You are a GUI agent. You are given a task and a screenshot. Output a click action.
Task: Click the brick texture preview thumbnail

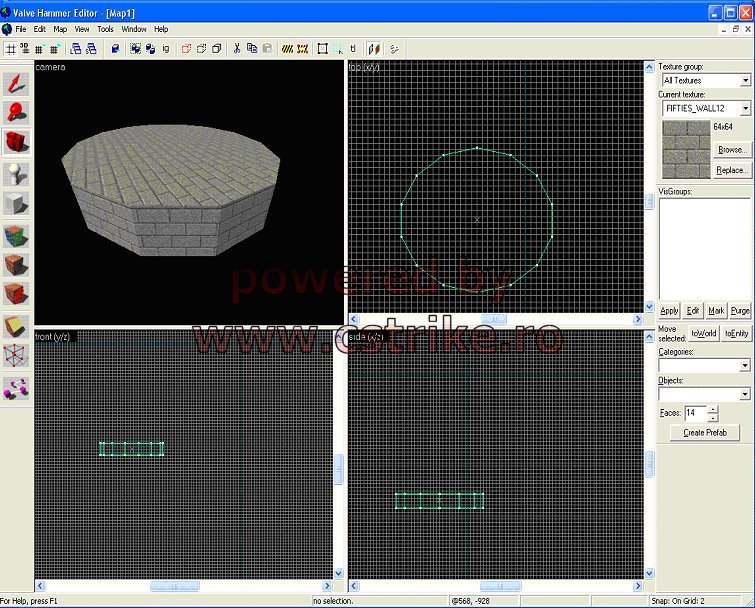point(684,150)
